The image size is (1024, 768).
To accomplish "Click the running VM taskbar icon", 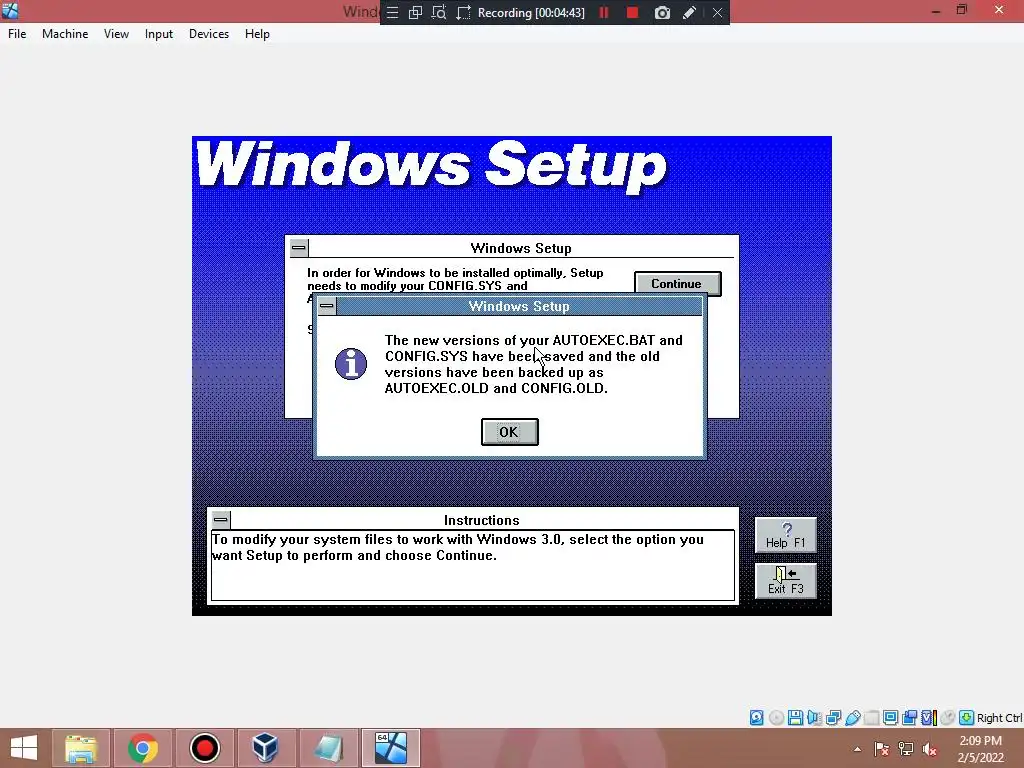I will coord(391,748).
